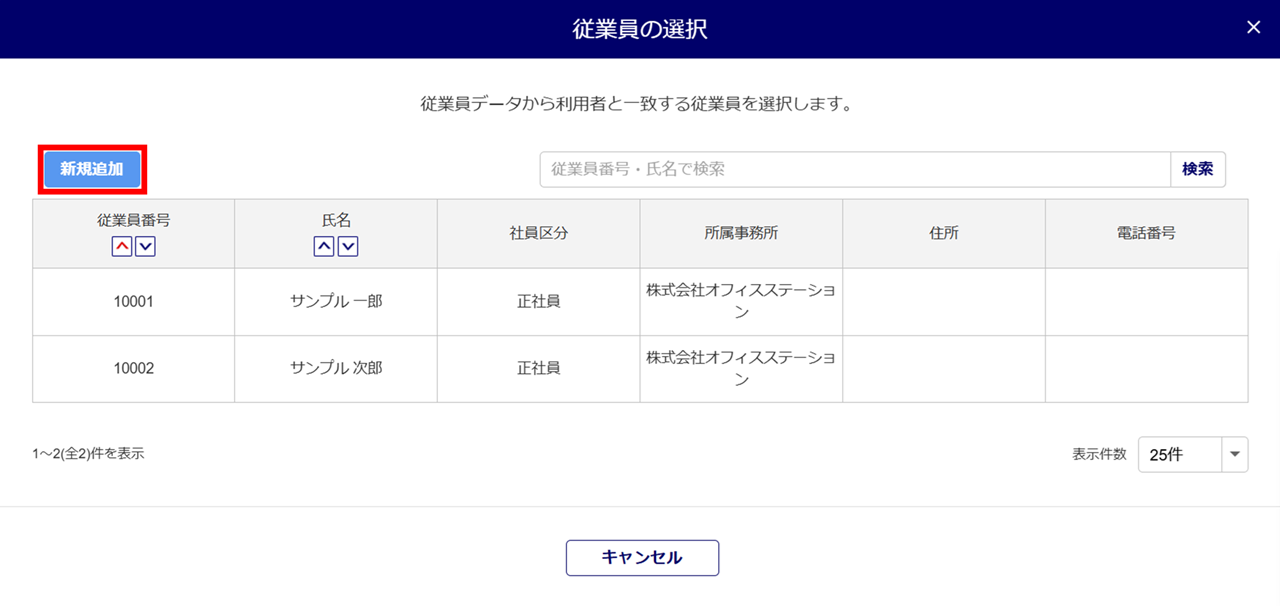The image size is (1280, 606).
Task: Select employee row 10002
Action: point(133,368)
